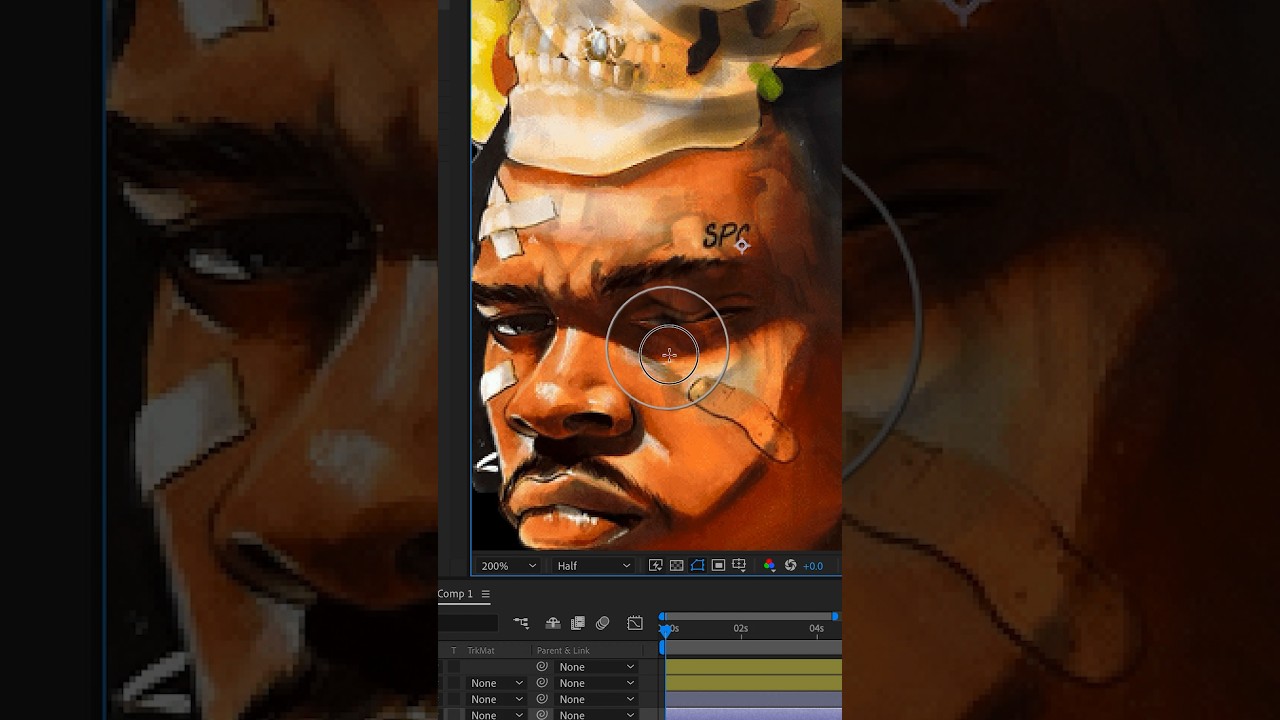1280x720 pixels.
Task: Click the Region of Interest icon
Action: (x=718, y=566)
